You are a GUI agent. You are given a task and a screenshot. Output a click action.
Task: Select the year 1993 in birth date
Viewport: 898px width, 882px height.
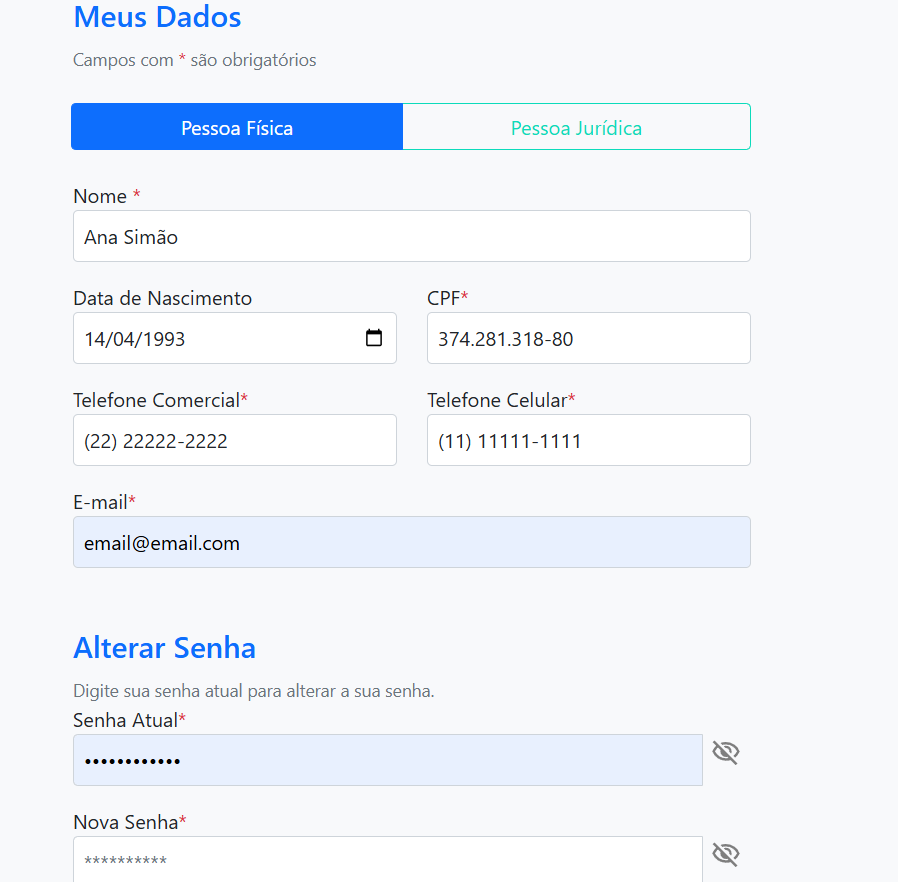click(x=162, y=339)
